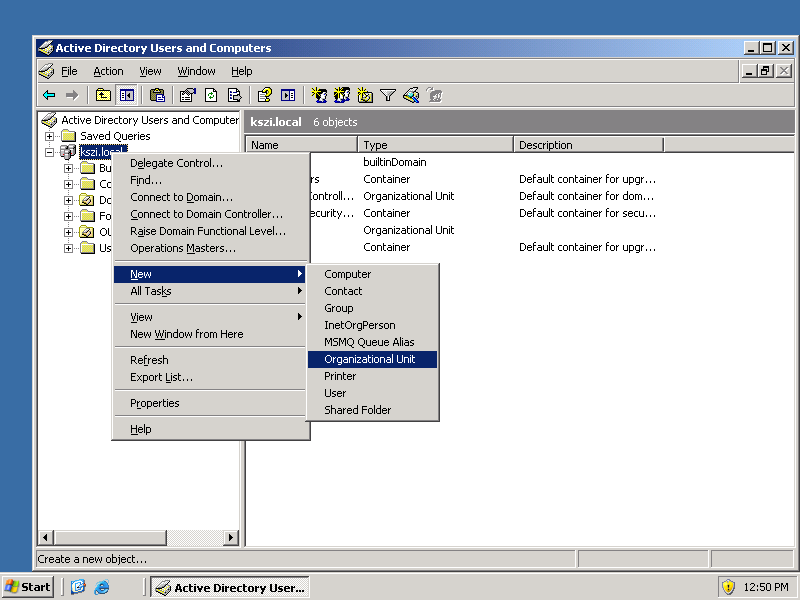Expand the Users tree node

[68, 248]
